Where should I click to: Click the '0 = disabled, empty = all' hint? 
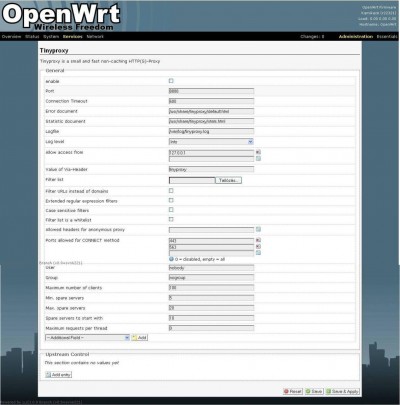click(200, 259)
